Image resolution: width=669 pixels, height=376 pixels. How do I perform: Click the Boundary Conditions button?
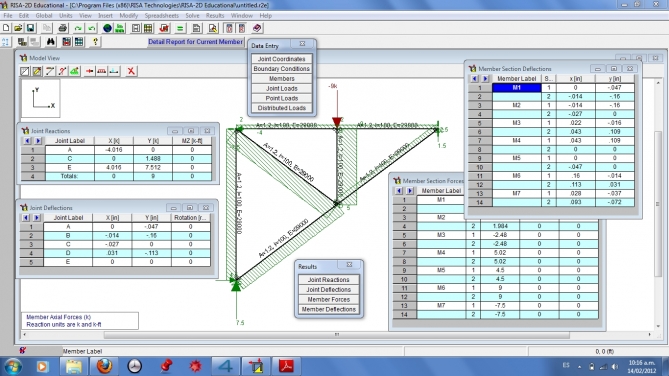282,69
